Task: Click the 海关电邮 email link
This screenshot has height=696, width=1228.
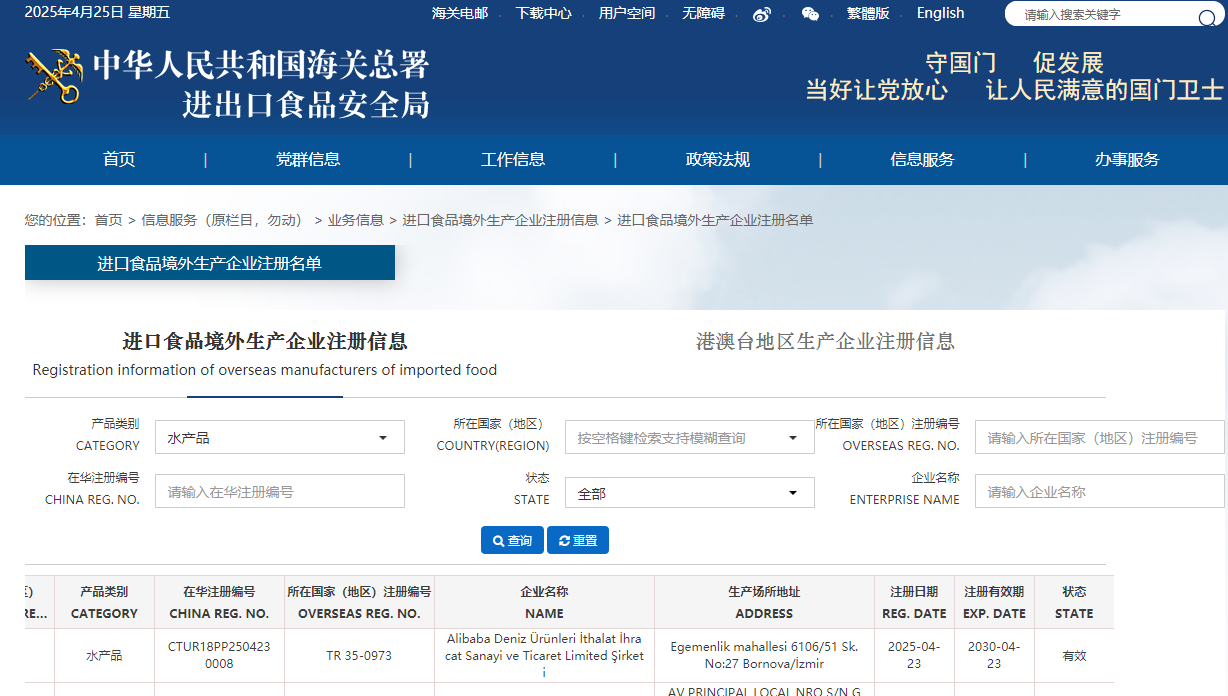Action: coord(460,13)
